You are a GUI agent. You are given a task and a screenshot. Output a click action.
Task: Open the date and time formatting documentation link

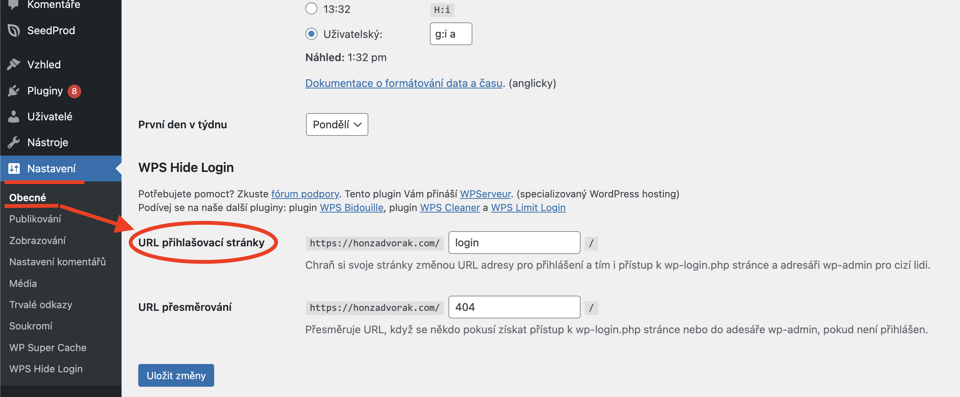click(x=404, y=83)
